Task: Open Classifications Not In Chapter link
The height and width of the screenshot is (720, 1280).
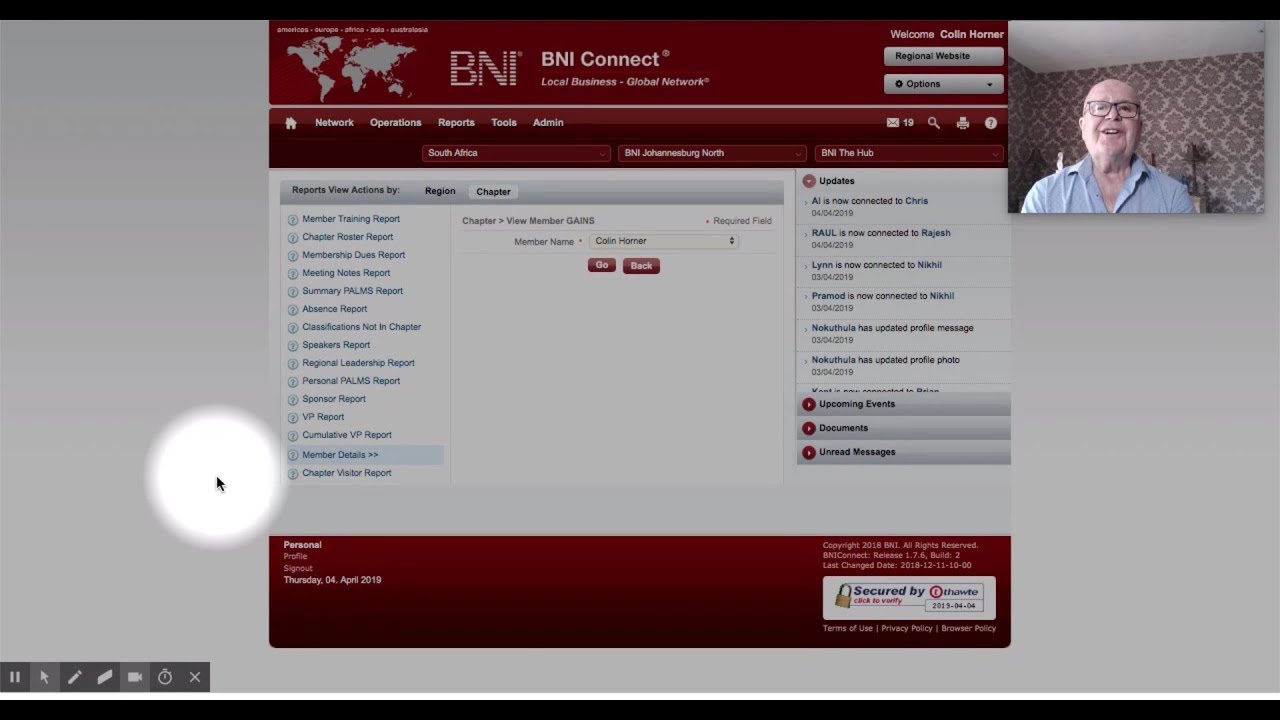Action: (x=362, y=327)
